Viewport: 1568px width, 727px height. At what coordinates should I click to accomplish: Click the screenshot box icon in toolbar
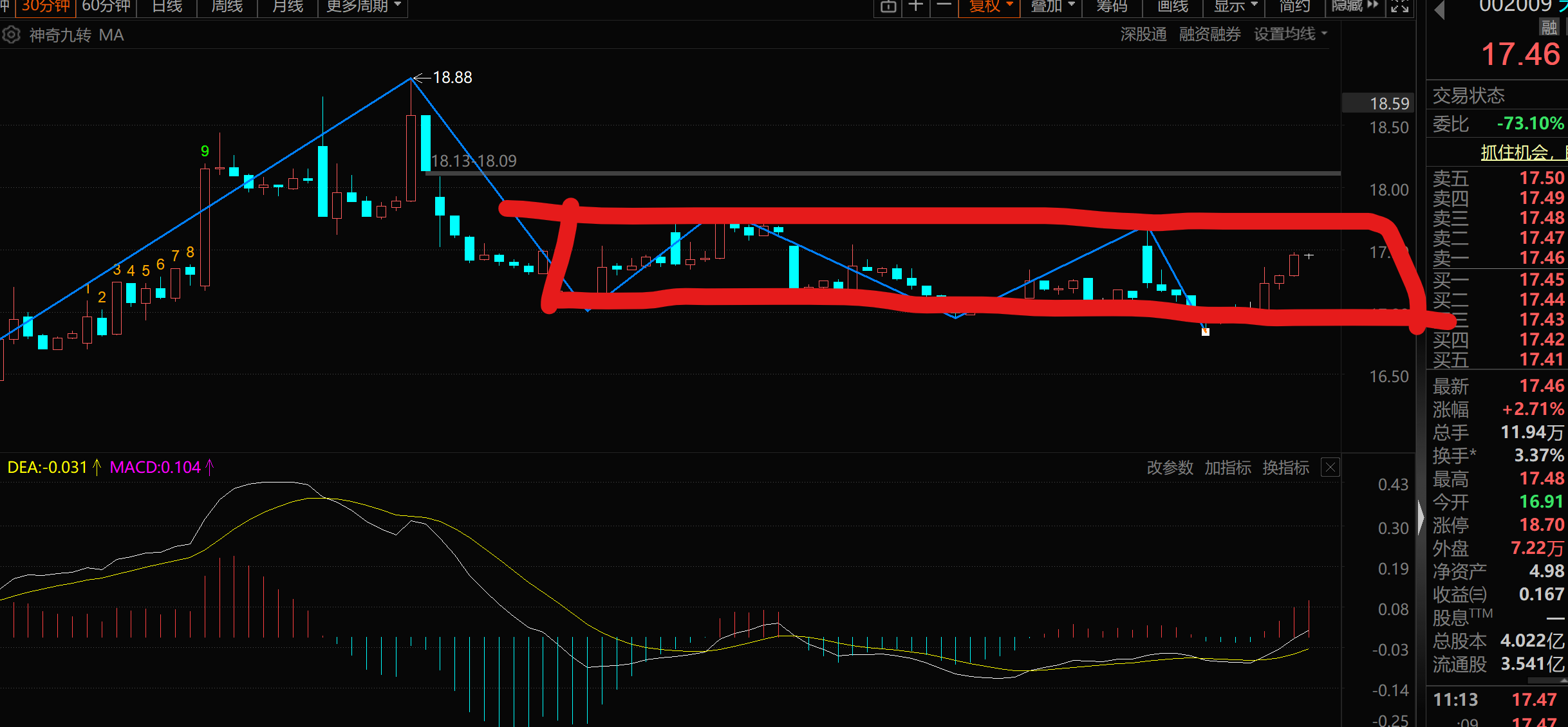(888, 6)
